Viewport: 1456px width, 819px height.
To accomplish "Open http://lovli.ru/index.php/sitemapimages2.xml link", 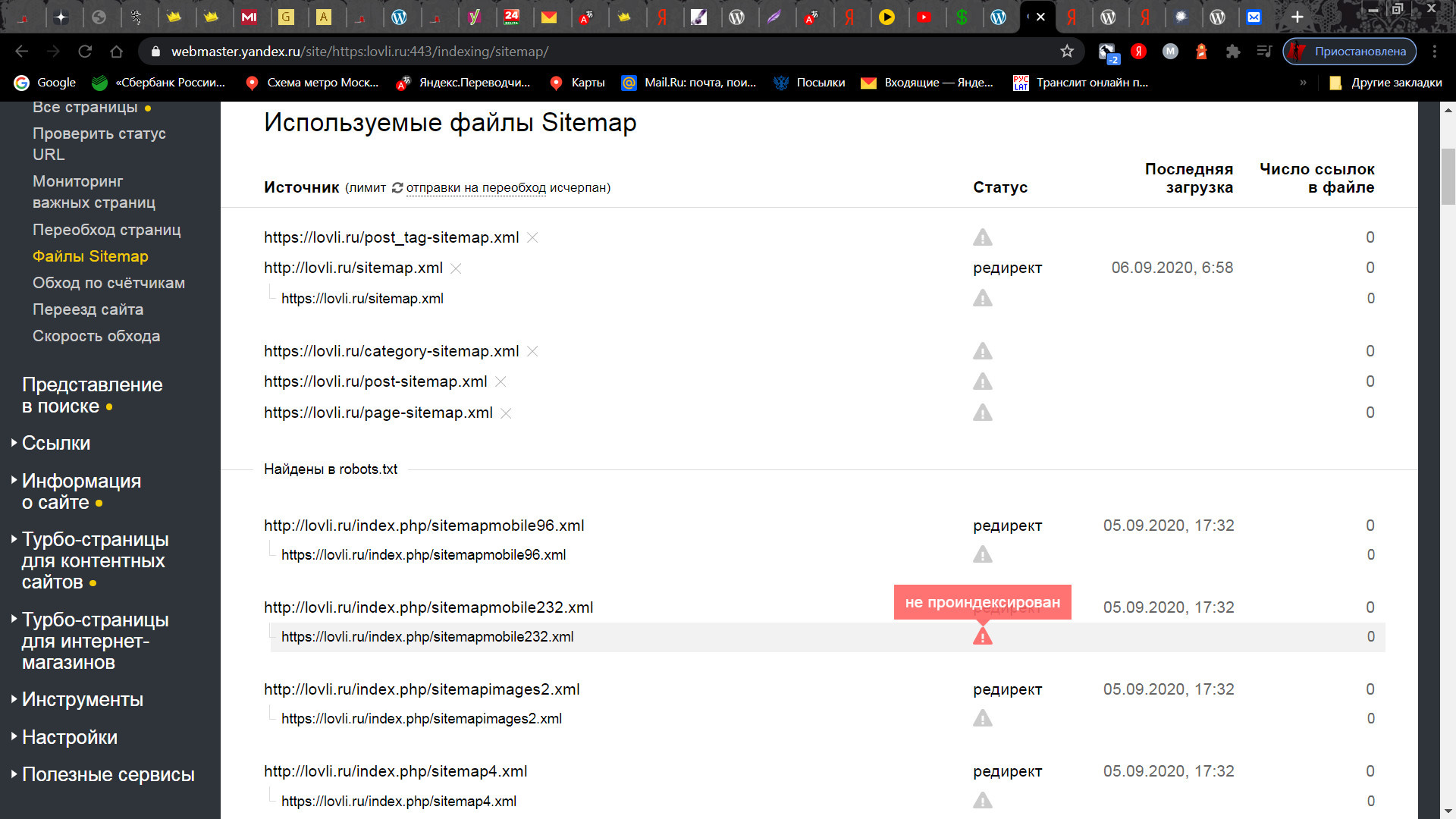I will pos(422,689).
